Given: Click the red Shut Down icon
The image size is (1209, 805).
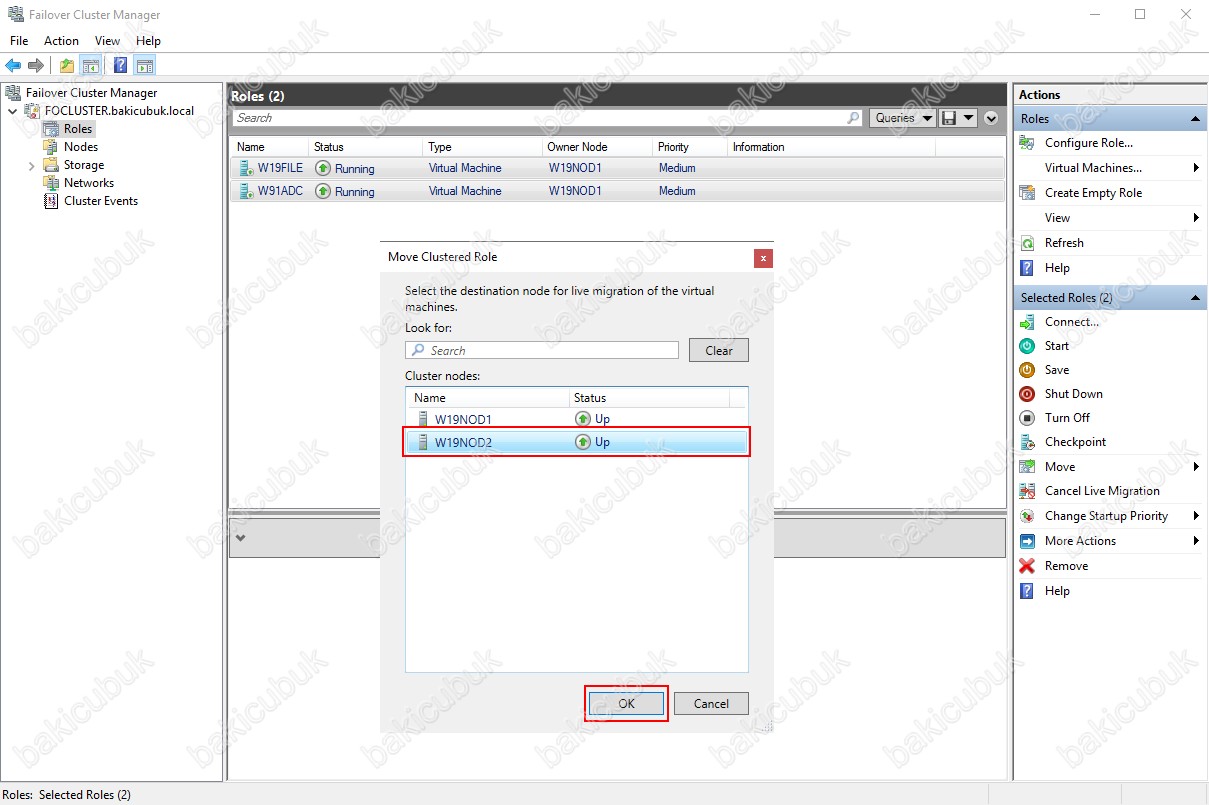Looking at the screenshot, I should click(x=1027, y=394).
